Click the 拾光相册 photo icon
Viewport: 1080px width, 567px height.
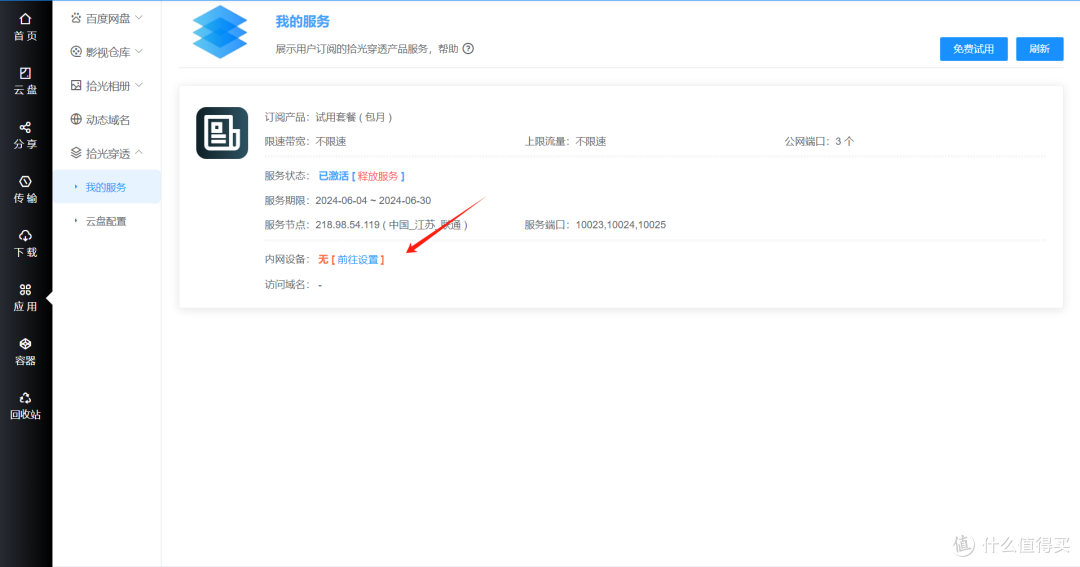[x=76, y=85]
